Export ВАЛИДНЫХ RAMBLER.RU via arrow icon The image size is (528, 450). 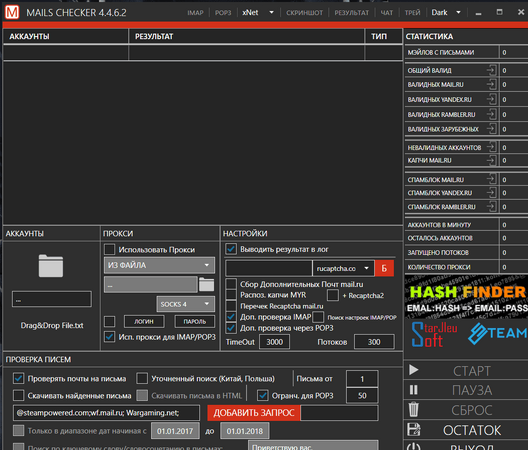[491, 114]
